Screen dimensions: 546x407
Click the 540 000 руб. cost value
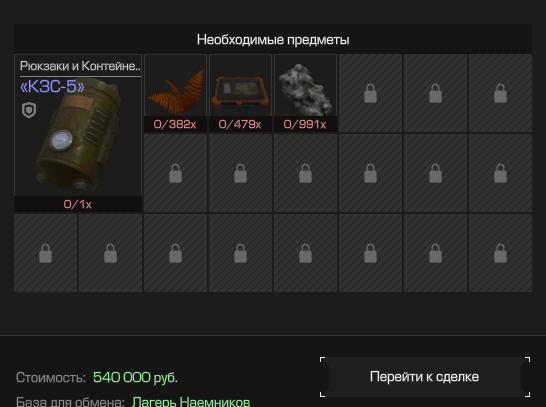click(135, 377)
